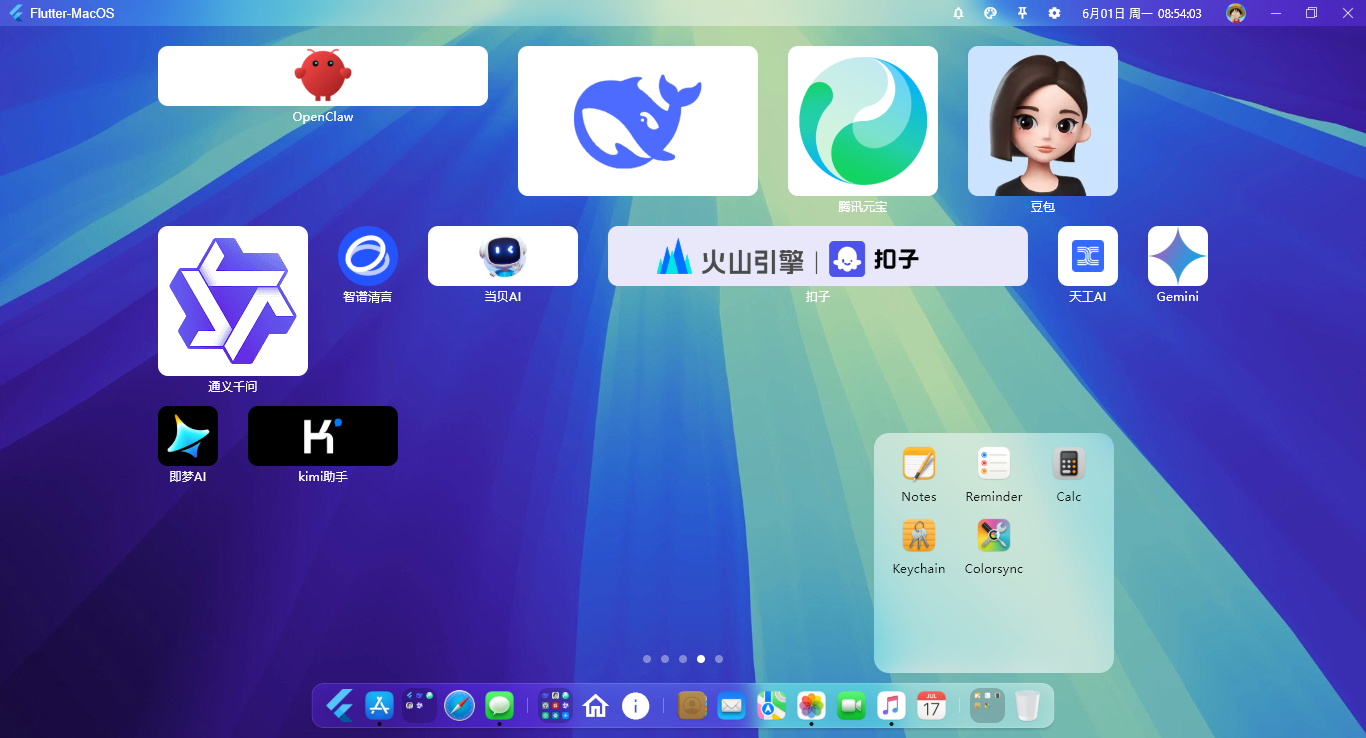Go to the third launchpad page dot

[683, 659]
